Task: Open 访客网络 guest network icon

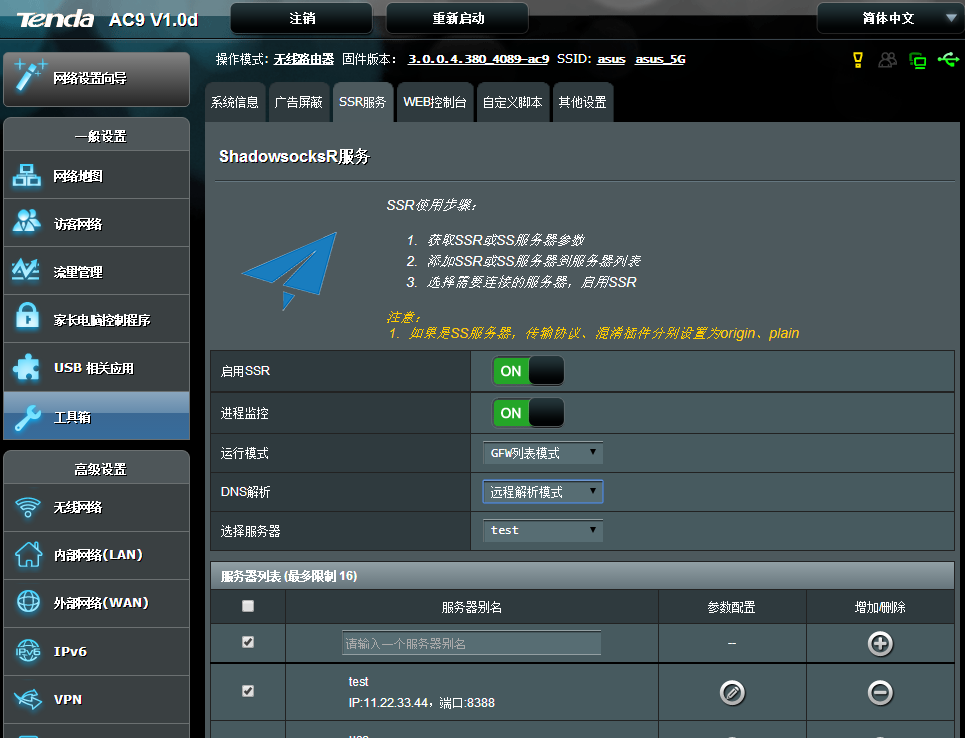Action: (x=27, y=222)
